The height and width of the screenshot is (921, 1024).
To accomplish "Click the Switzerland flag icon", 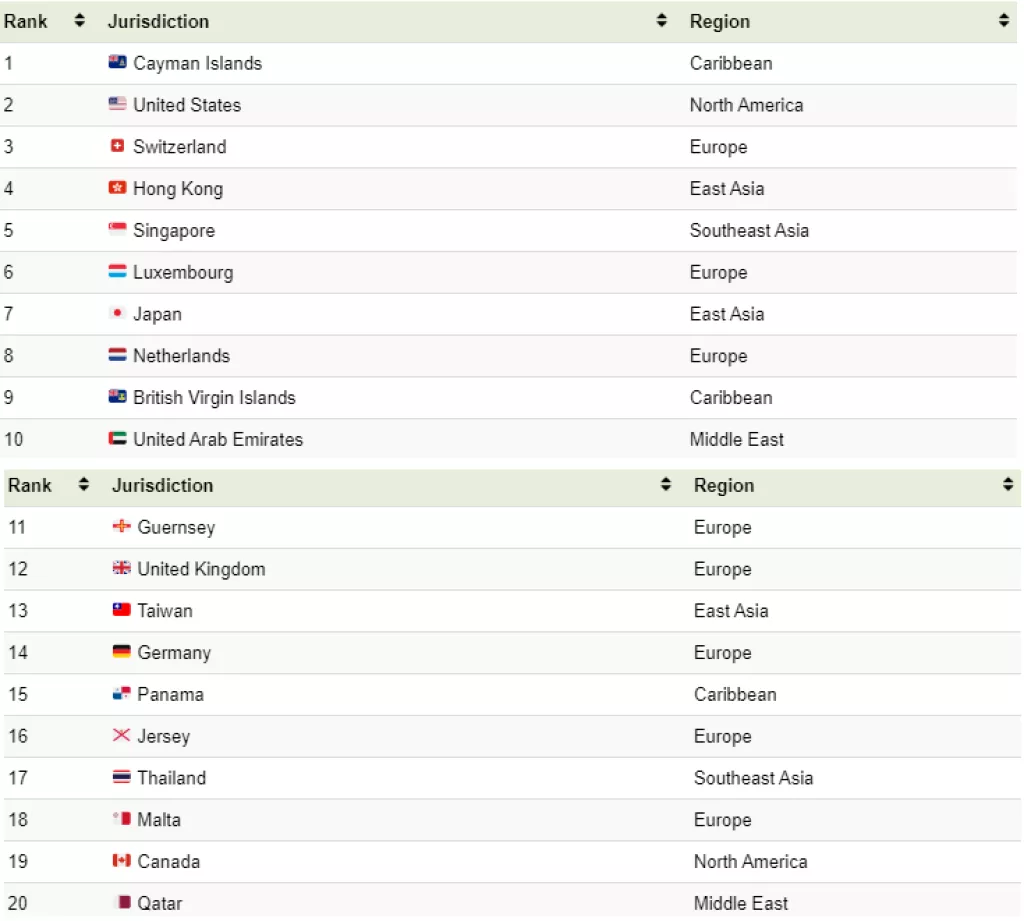I will pos(117,147).
